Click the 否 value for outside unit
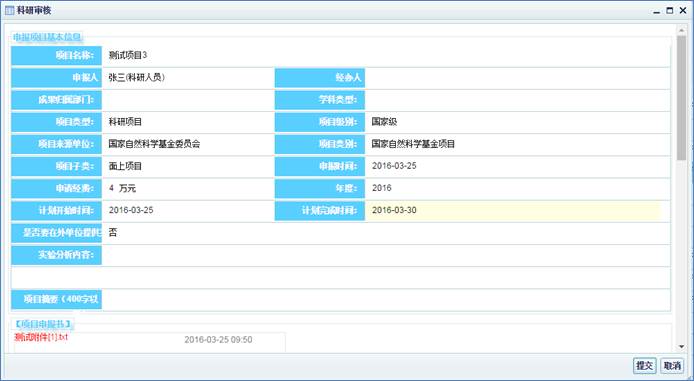The height and width of the screenshot is (381, 694). (x=113, y=232)
